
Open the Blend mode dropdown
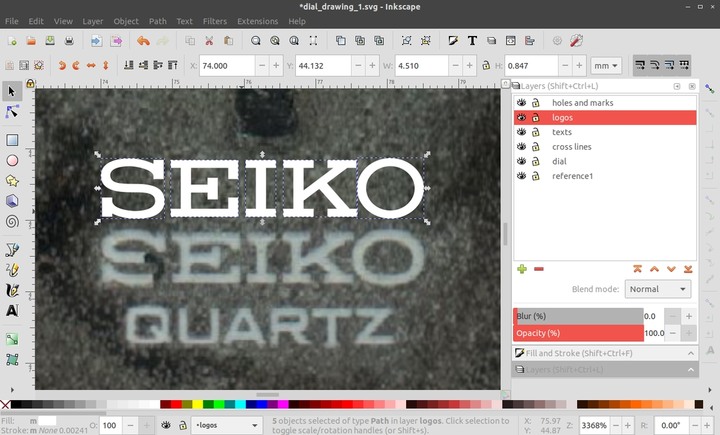[x=658, y=289]
